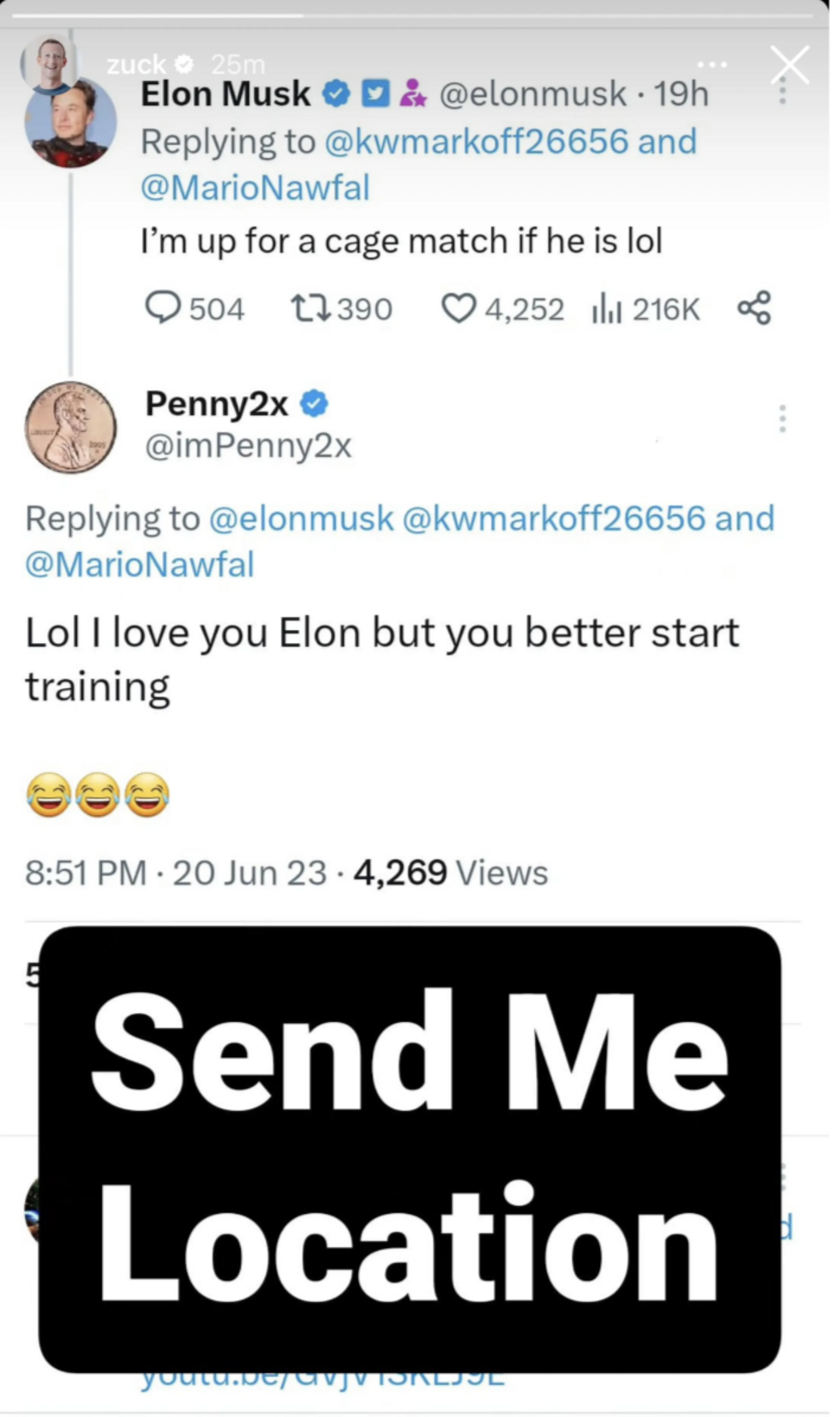Click the verified badge next to Elon Musk
Image resolution: width=840 pixels, height=1417 pixels.
[335, 94]
